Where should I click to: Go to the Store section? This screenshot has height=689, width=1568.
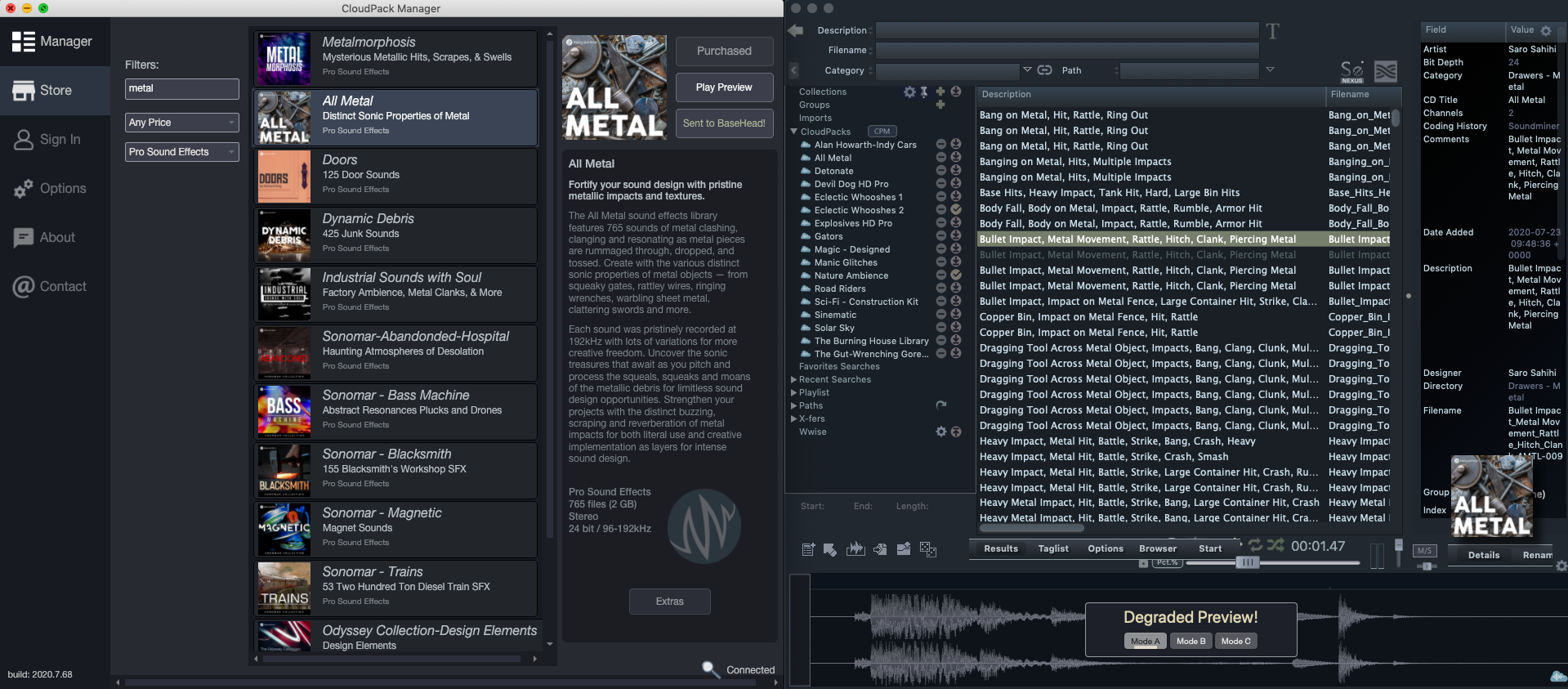(55, 91)
